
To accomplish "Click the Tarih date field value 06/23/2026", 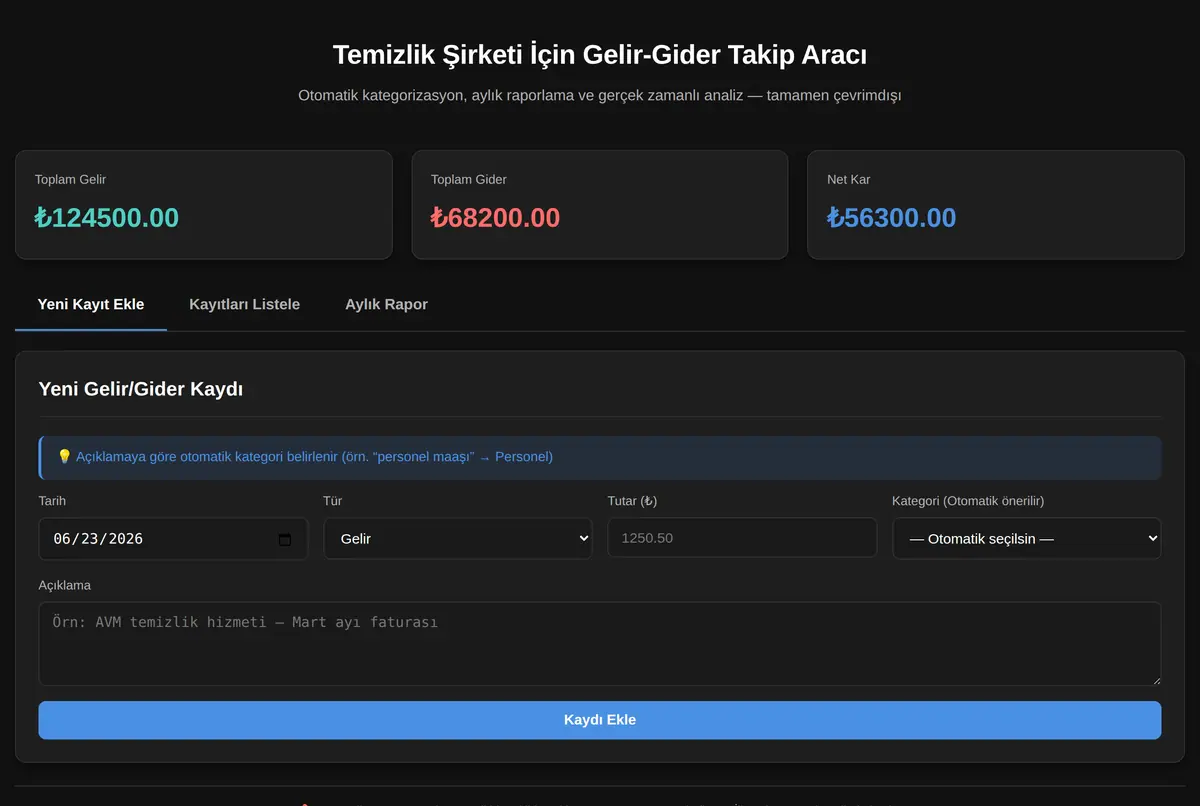I will tap(98, 539).
